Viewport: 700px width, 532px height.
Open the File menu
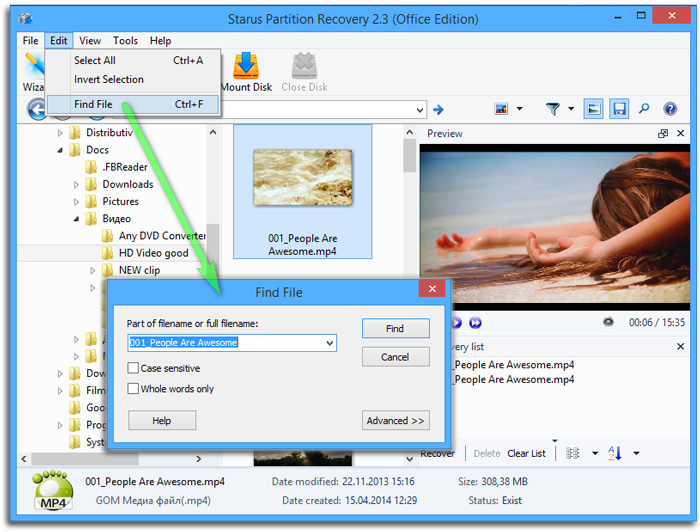pyautogui.click(x=30, y=41)
